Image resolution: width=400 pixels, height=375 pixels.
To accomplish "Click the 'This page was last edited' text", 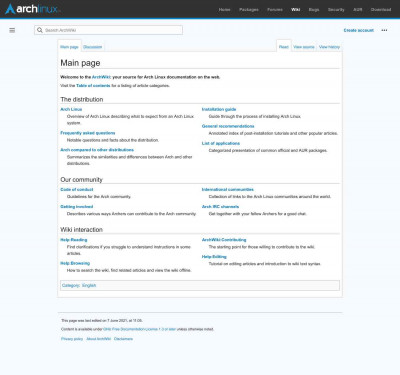I will (102, 321).
